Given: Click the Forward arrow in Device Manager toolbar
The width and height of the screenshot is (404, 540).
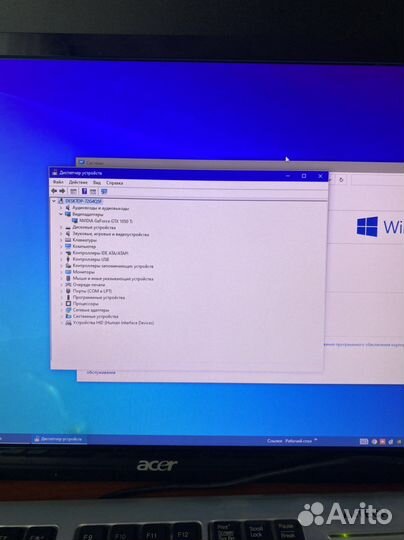Looking at the screenshot, I should coord(62,191).
